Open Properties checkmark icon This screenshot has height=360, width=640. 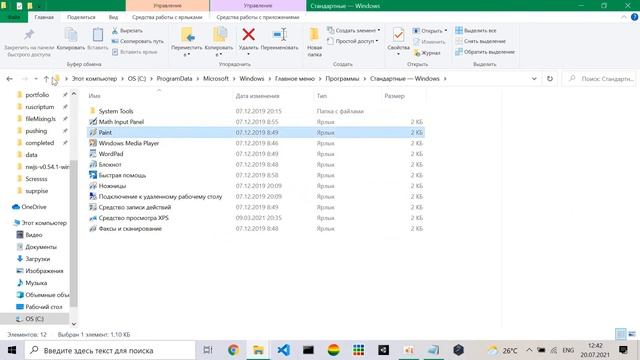[x=398, y=35]
